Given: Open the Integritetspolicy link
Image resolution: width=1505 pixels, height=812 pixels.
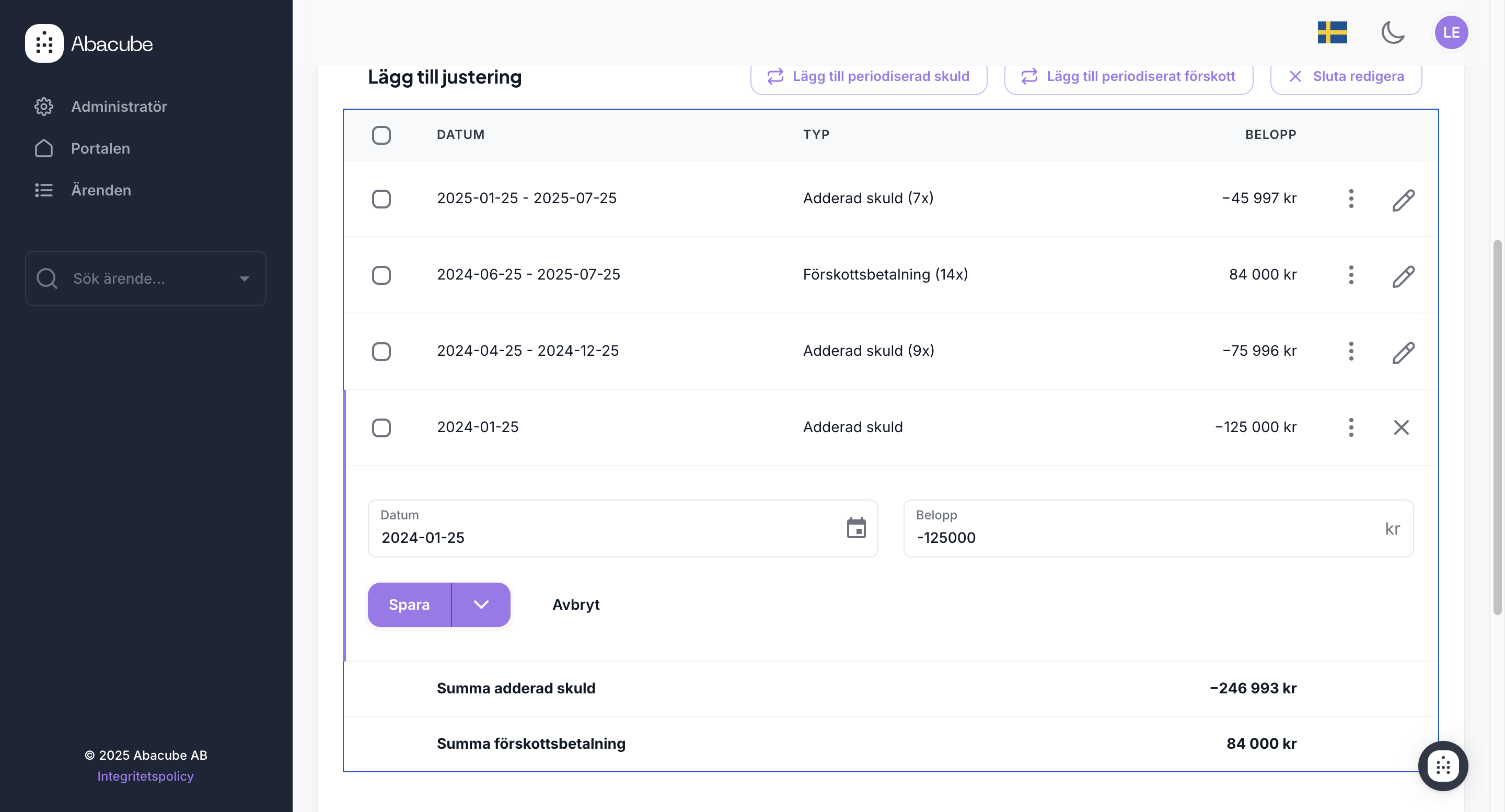Looking at the screenshot, I should pyautogui.click(x=145, y=776).
